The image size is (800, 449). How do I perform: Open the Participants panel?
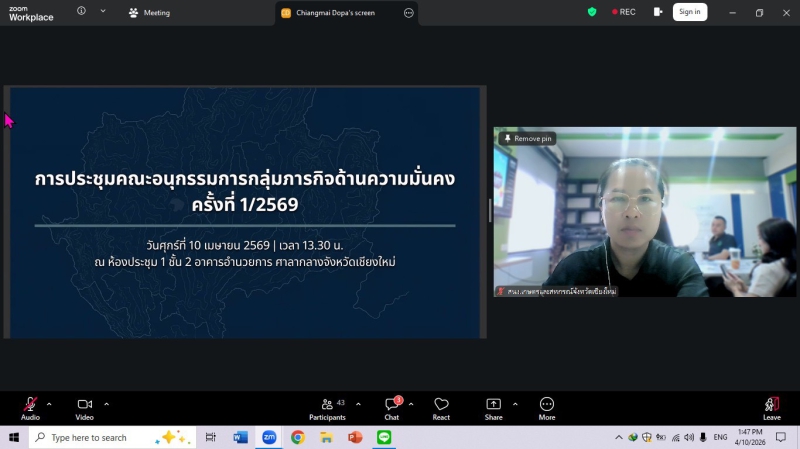(327, 405)
